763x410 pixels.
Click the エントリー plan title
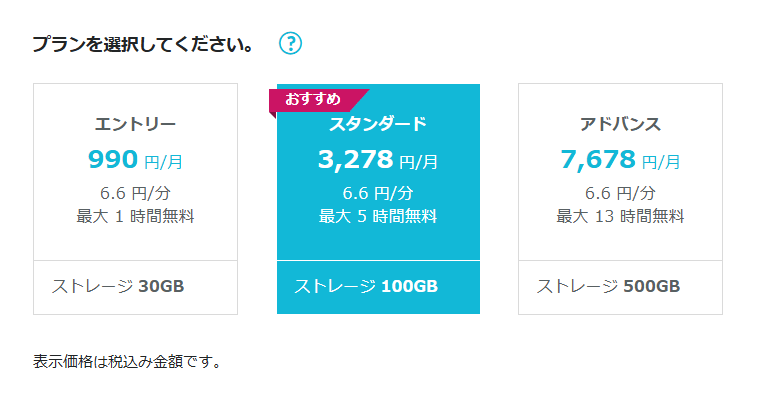click(135, 125)
